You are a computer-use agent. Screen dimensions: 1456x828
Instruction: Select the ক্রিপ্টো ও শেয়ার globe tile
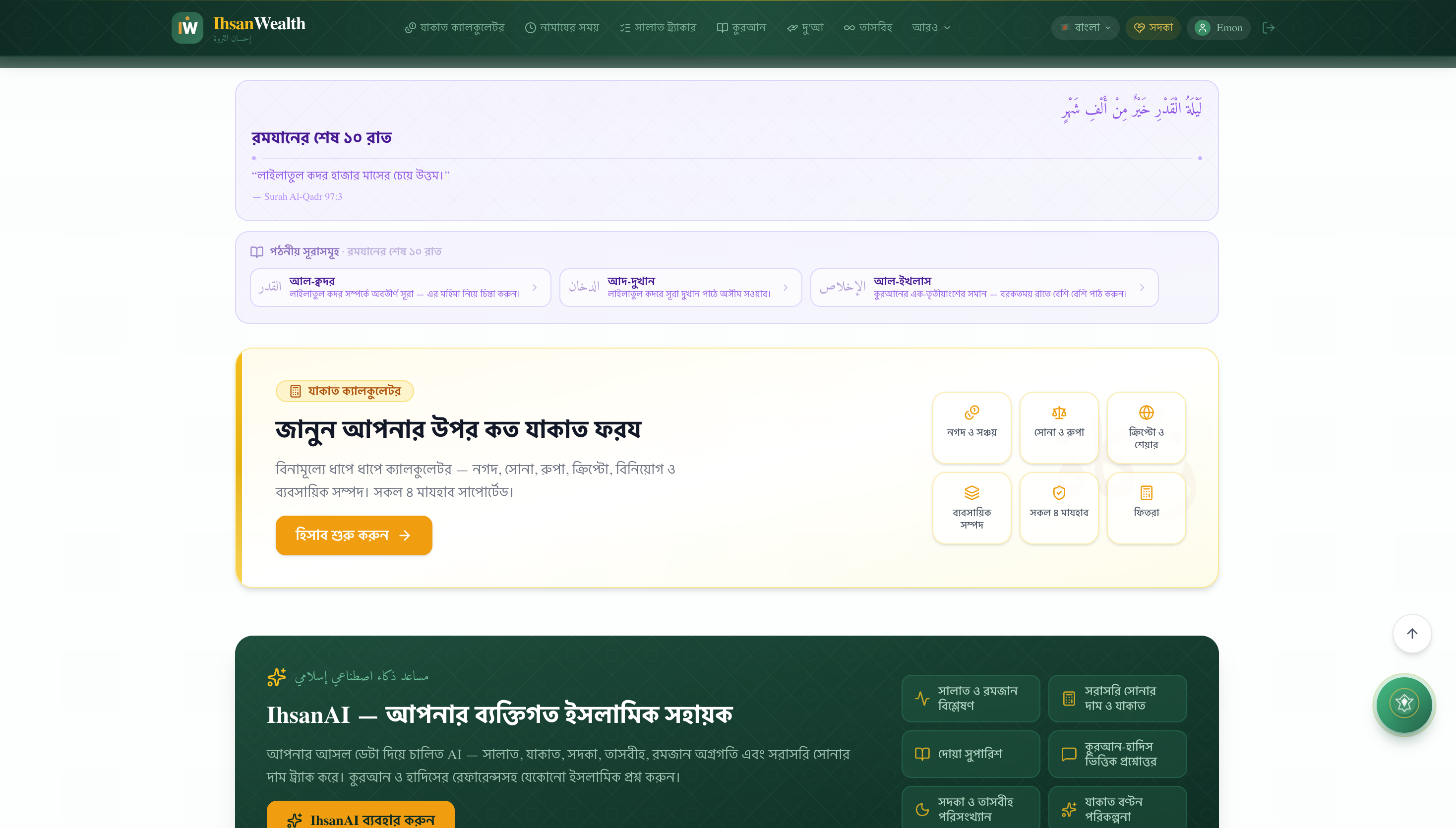[x=1146, y=427]
